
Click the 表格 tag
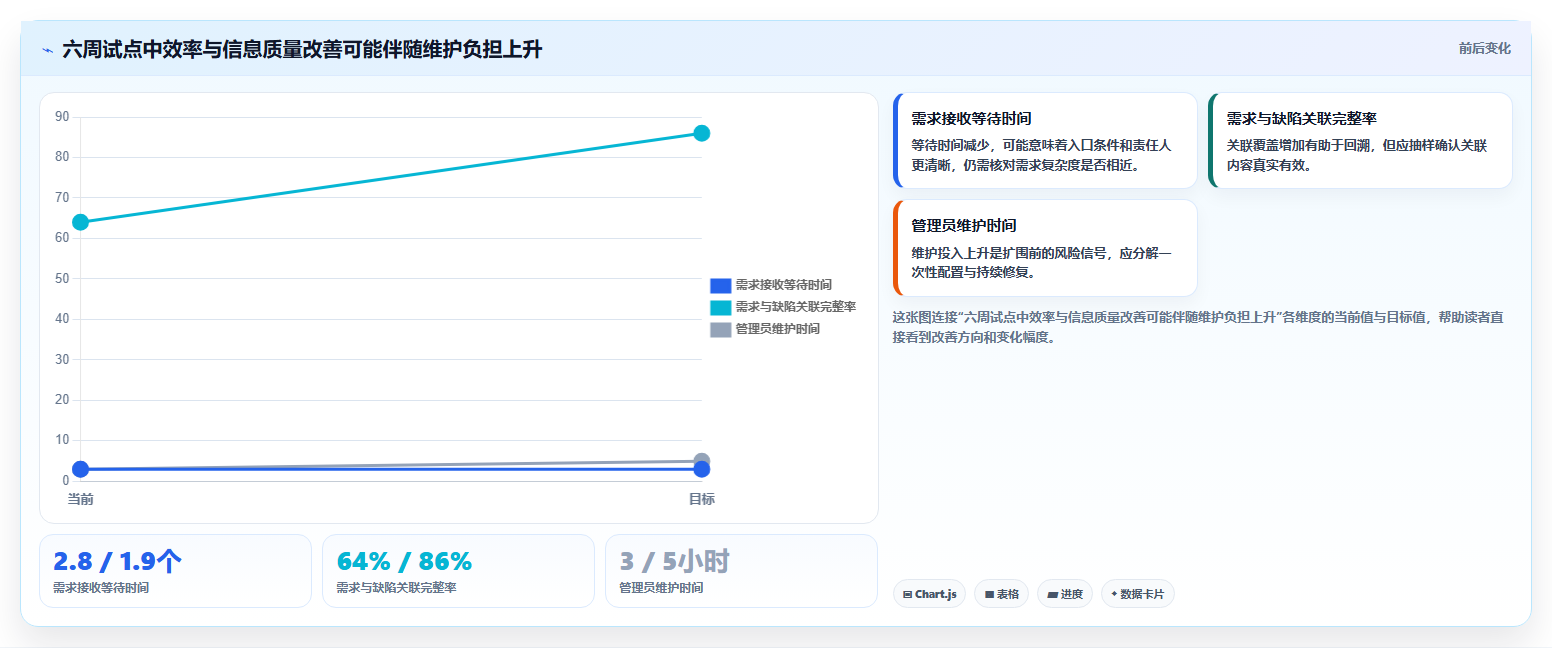1002,594
